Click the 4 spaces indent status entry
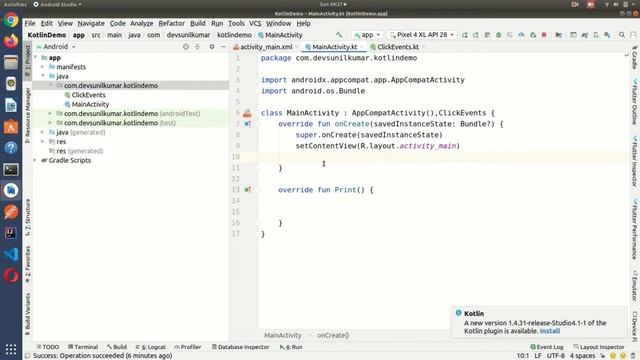The image size is (640, 360). [582, 356]
